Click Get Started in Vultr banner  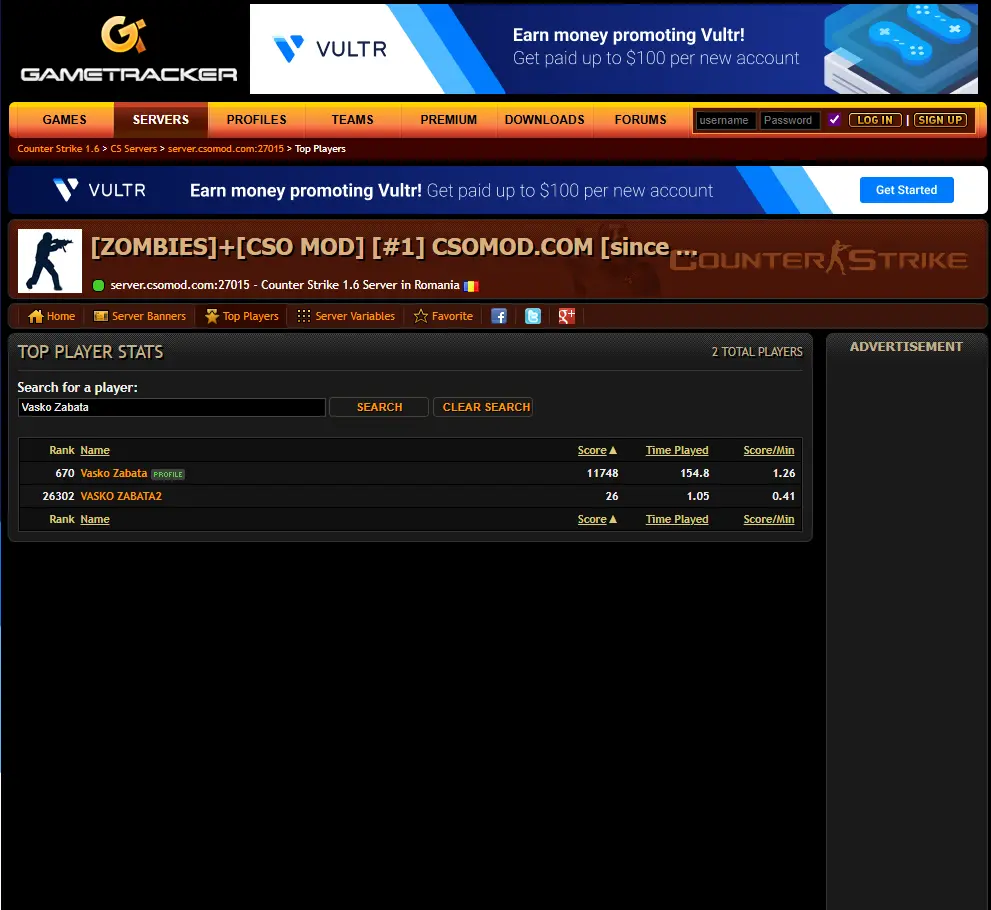pos(906,190)
